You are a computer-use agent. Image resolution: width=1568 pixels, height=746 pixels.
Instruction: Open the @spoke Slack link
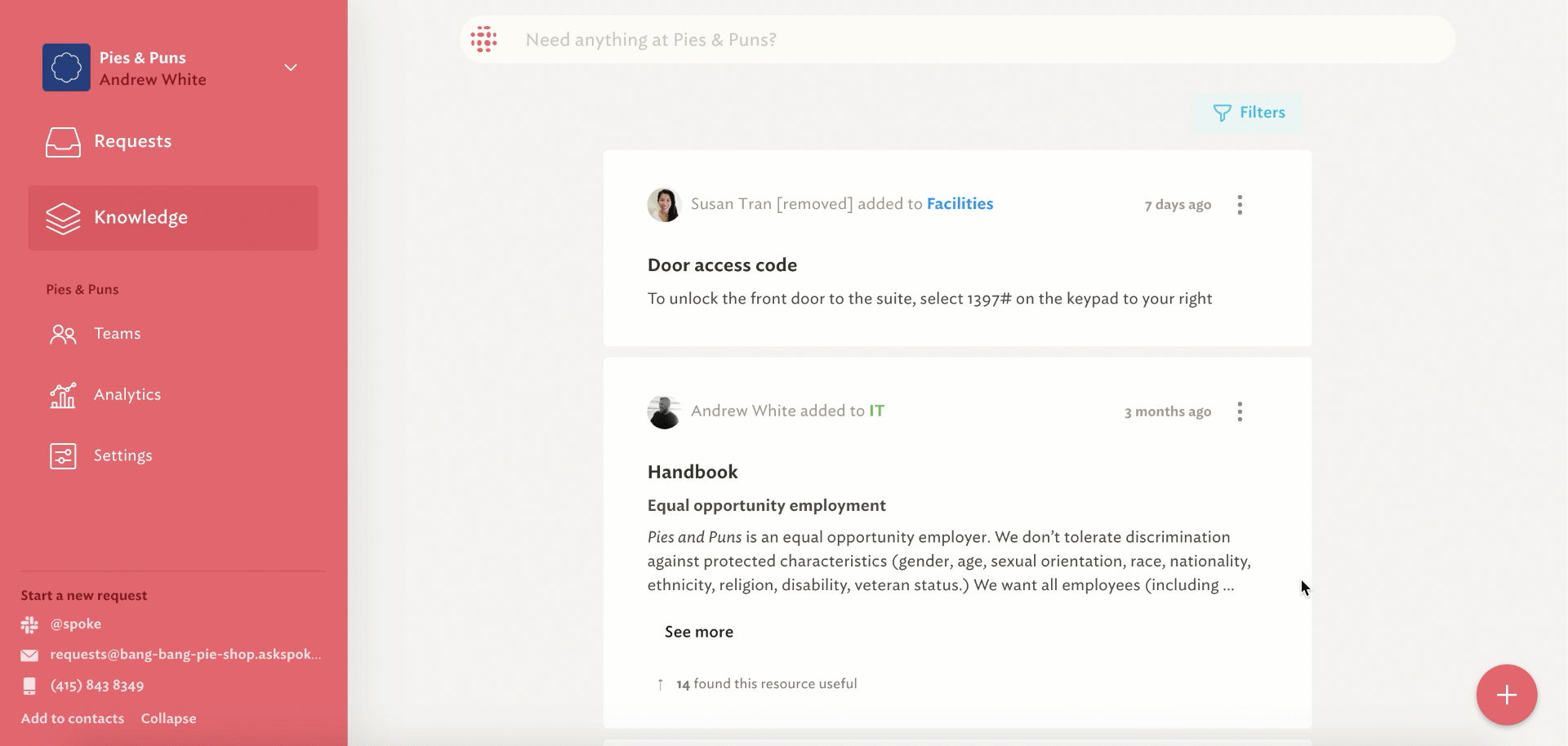pyautogui.click(x=76, y=624)
